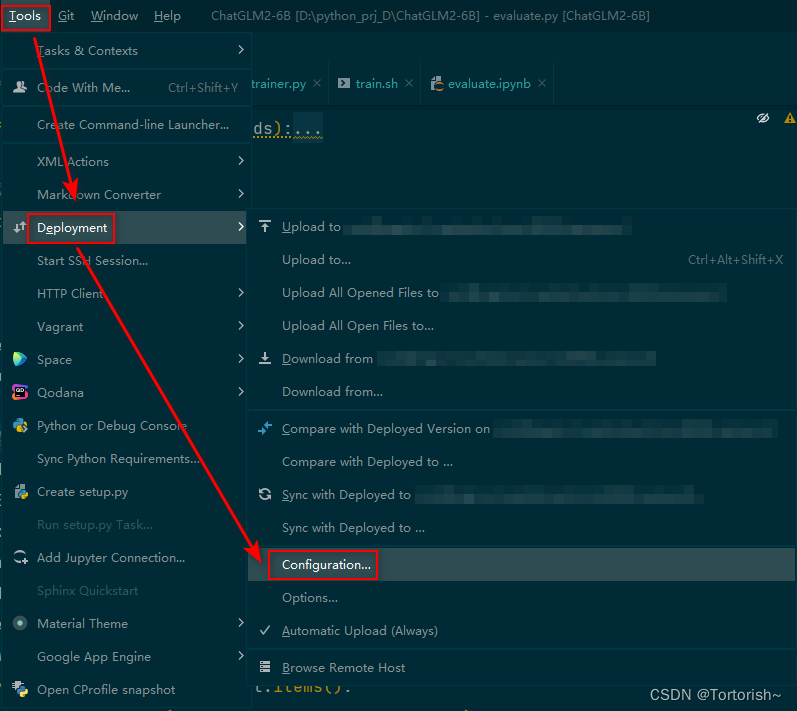Click the Qodana logo icon

coord(20,392)
